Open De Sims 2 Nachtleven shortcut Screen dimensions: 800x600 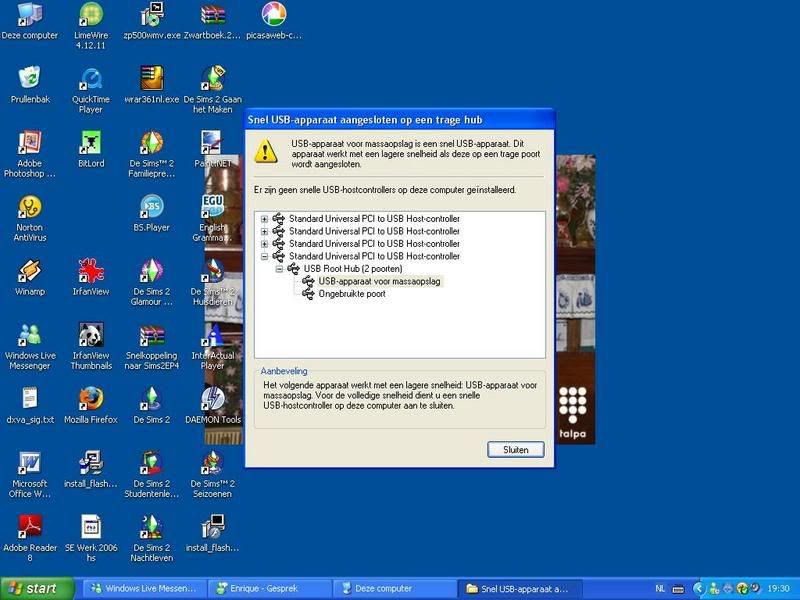click(152, 538)
